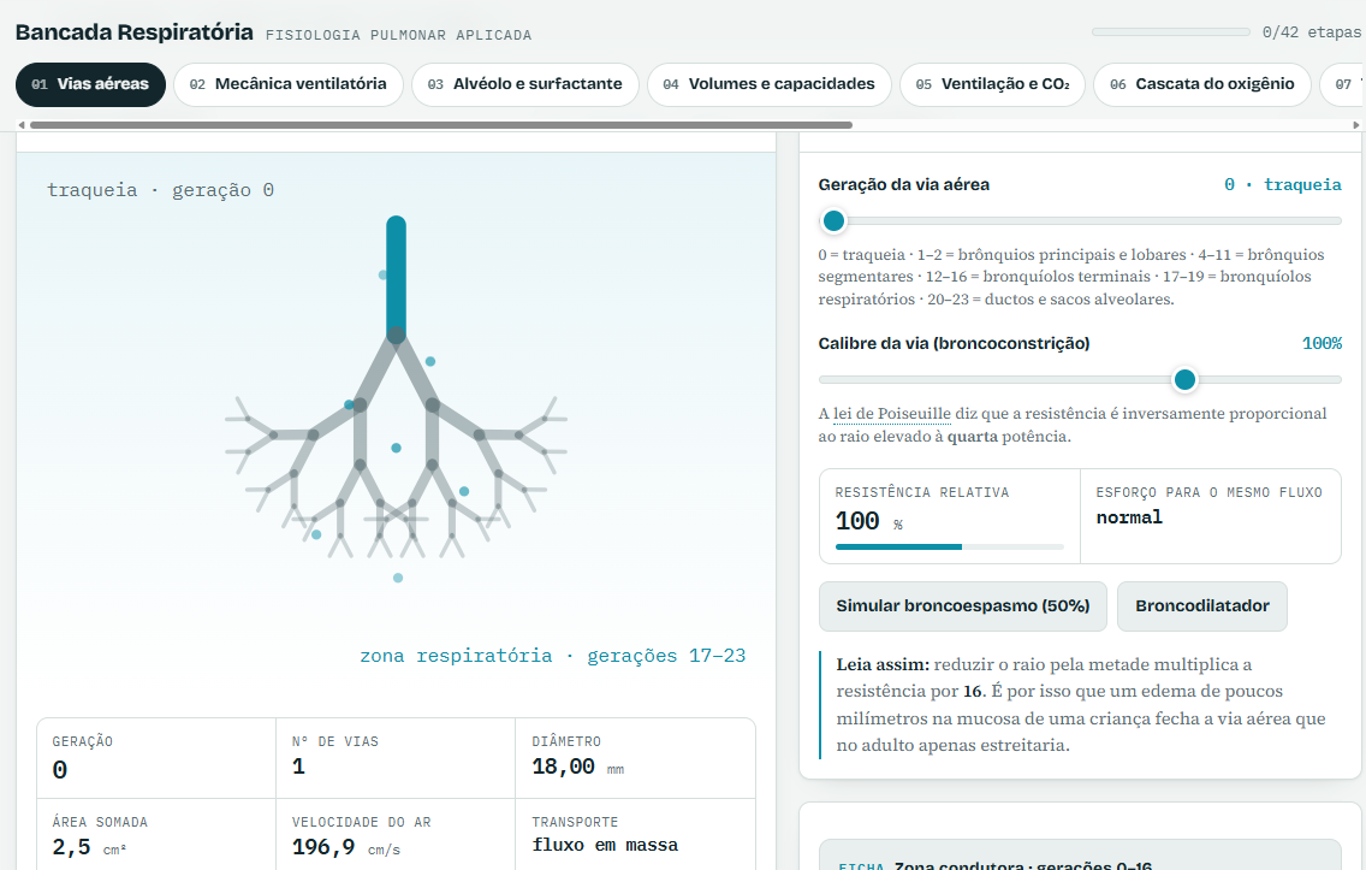Click the horizontal tab scrollbar thumb
This screenshot has height=870, width=1366.
[x=441, y=125]
